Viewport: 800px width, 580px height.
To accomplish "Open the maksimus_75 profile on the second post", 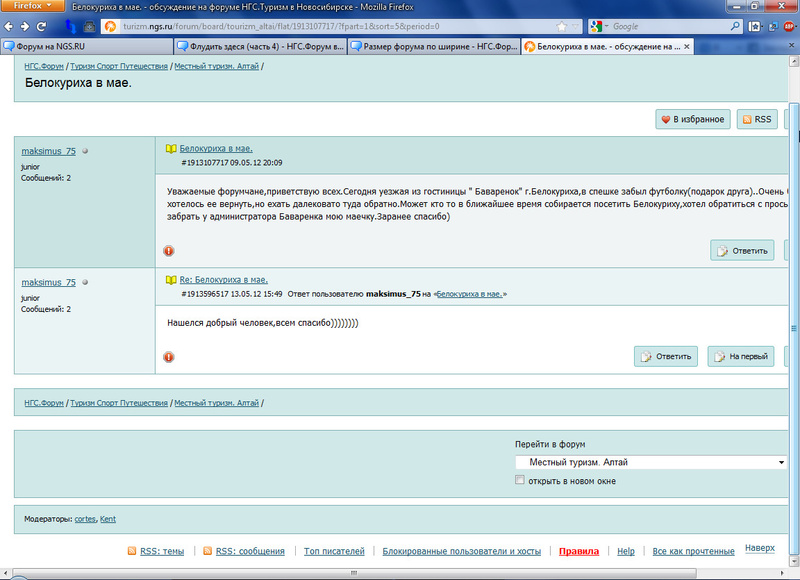I will (x=48, y=282).
